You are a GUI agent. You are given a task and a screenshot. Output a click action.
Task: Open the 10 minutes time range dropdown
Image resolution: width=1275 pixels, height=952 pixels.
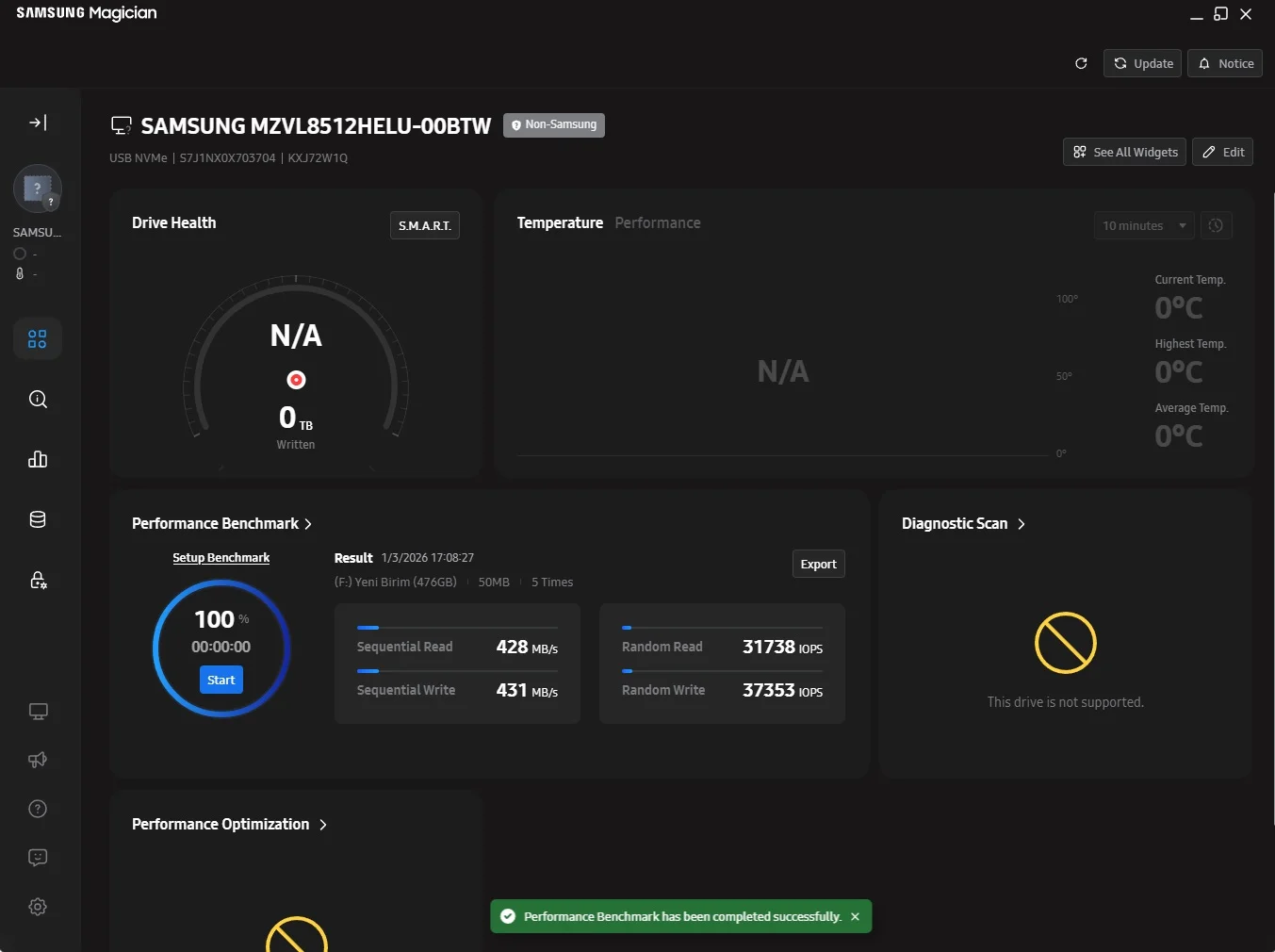coord(1144,225)
